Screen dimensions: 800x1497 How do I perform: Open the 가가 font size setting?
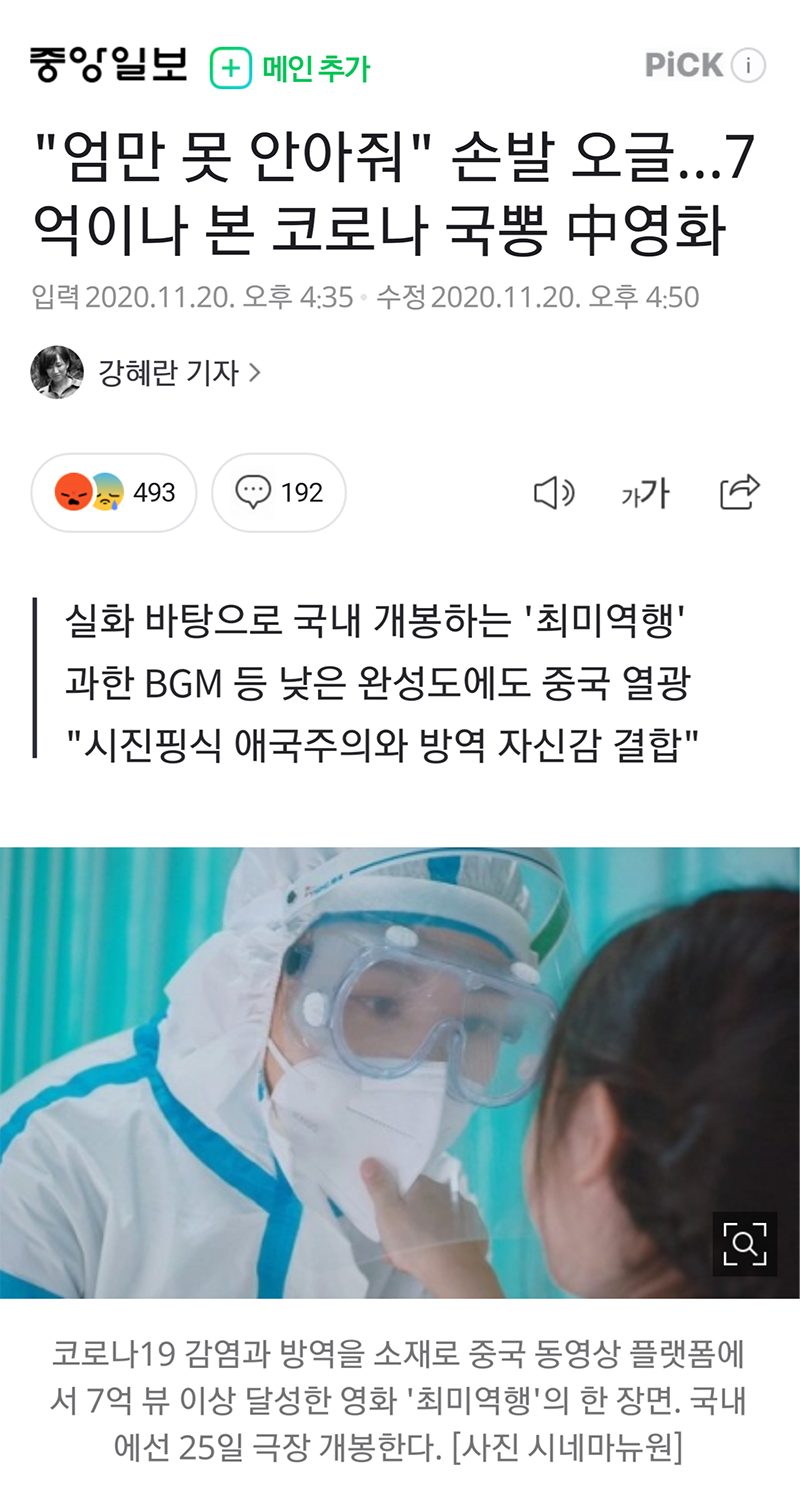(x=645, y=492)
